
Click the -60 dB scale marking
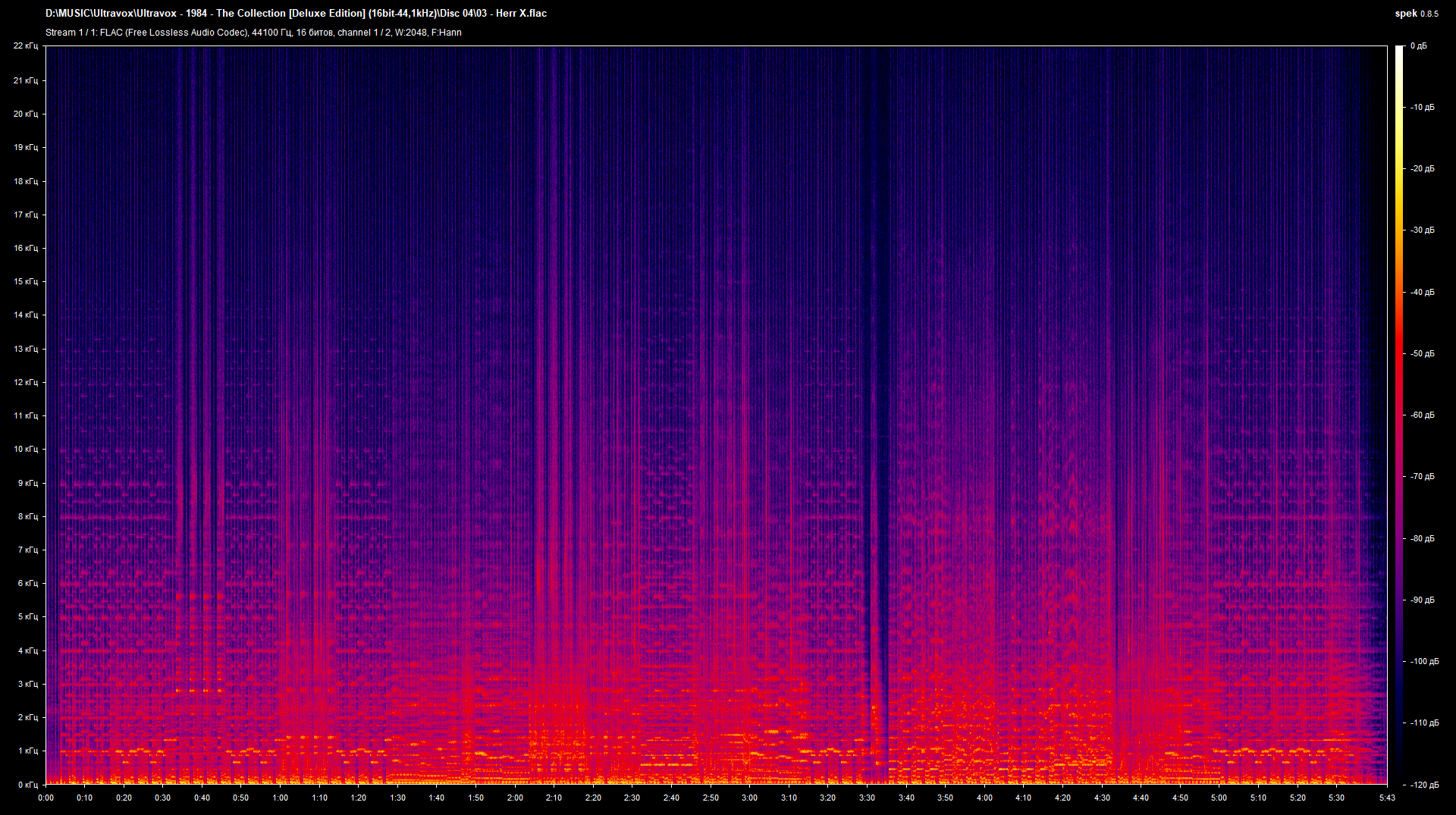point(1423,415)
